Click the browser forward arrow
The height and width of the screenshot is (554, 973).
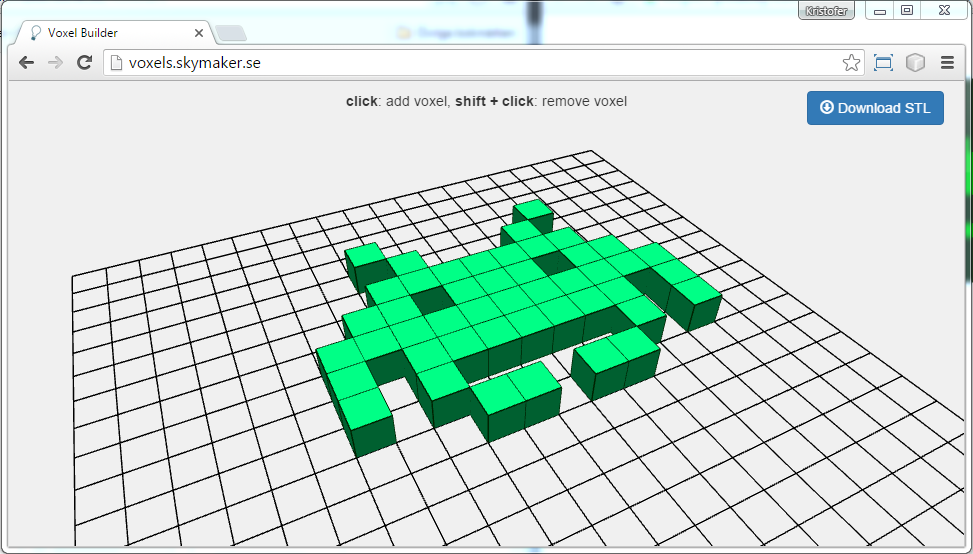[x=55, y=62]
